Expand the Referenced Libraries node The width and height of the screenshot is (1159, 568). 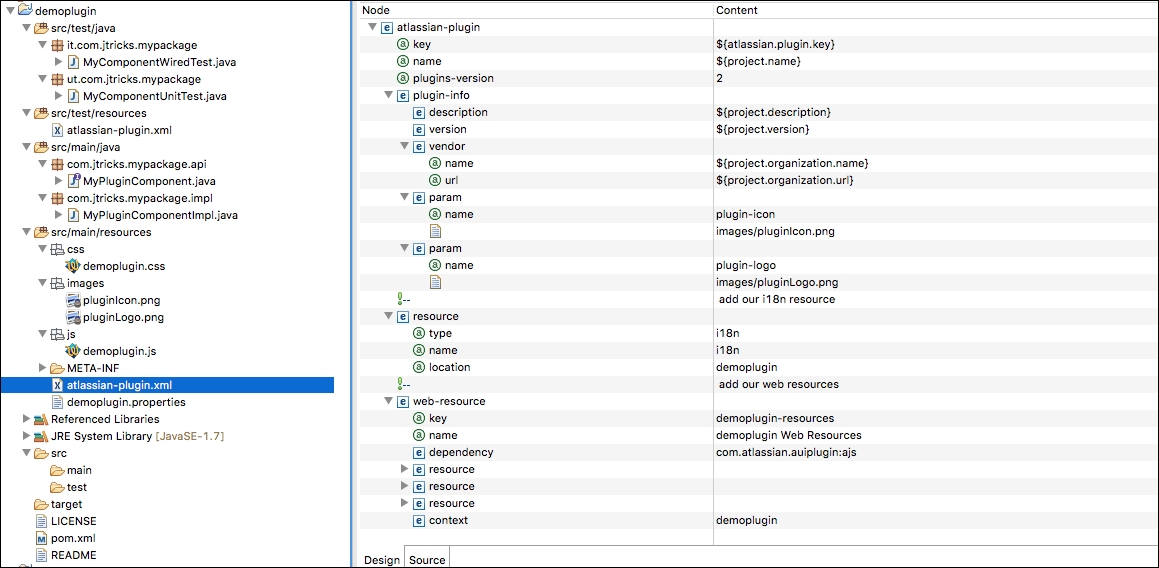point(27,419)
